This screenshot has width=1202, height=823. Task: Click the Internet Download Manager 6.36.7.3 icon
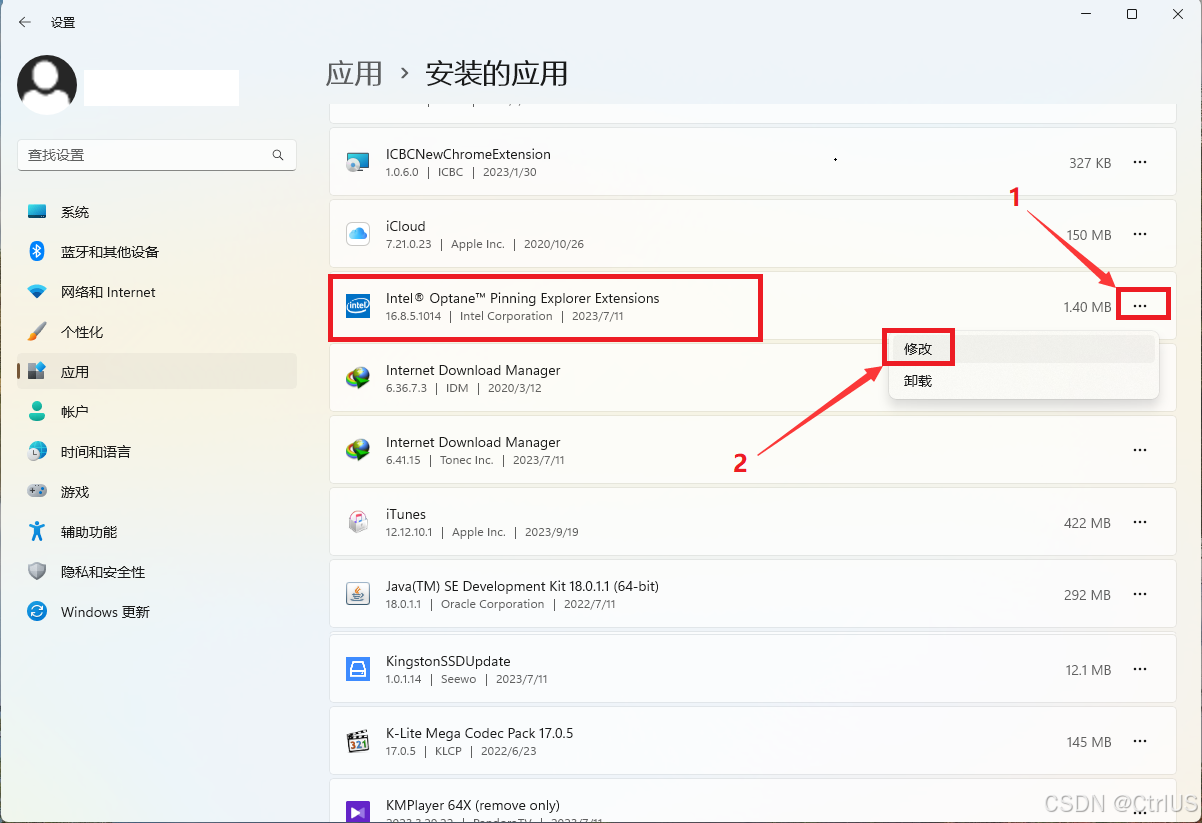(358, 378)
